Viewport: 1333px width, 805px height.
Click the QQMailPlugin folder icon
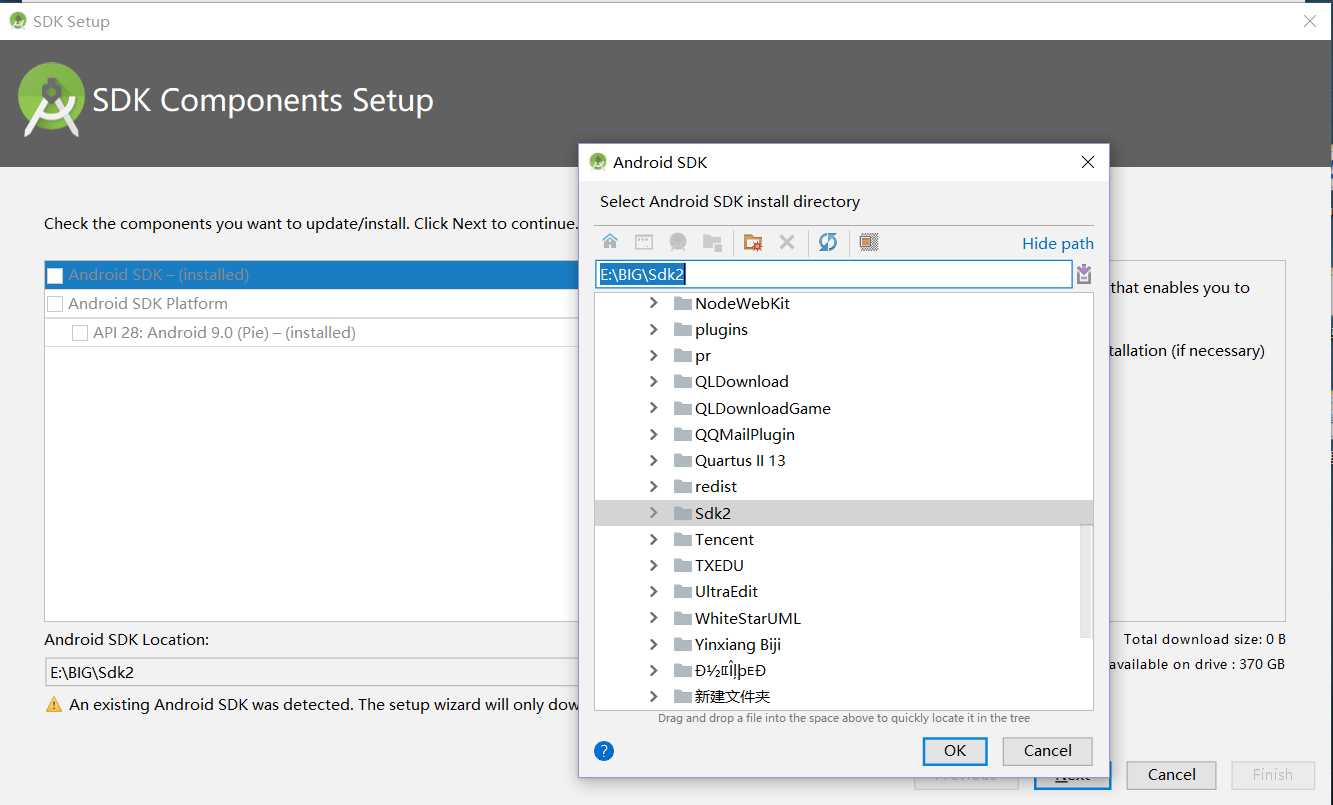pos(683,434)
